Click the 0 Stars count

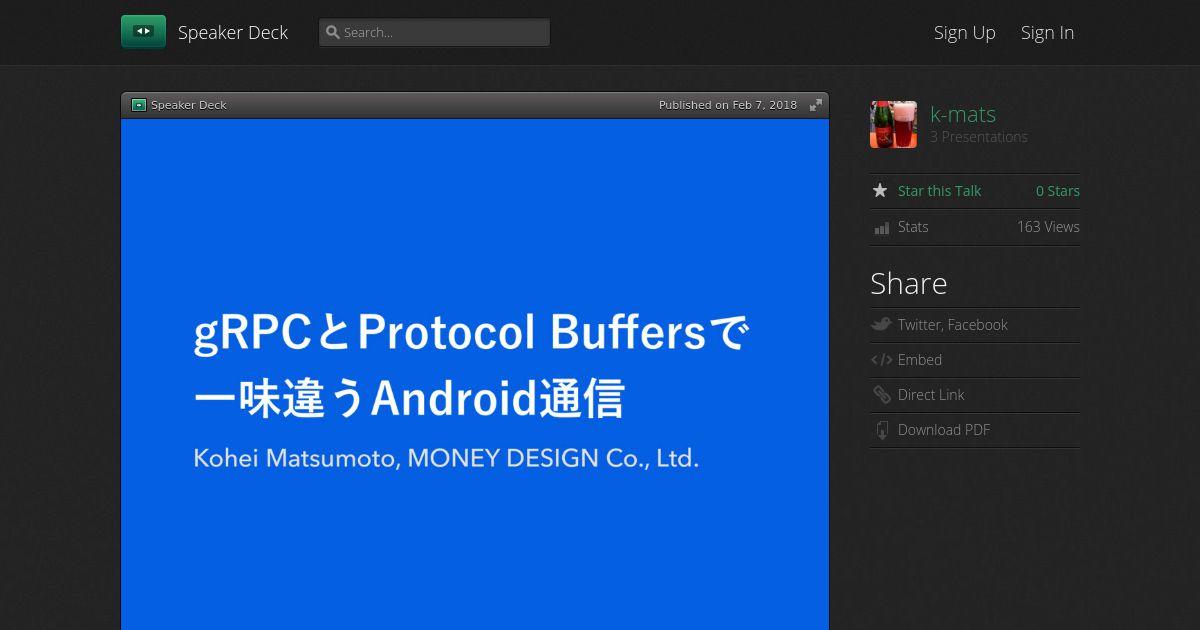tap(1058, 191)
